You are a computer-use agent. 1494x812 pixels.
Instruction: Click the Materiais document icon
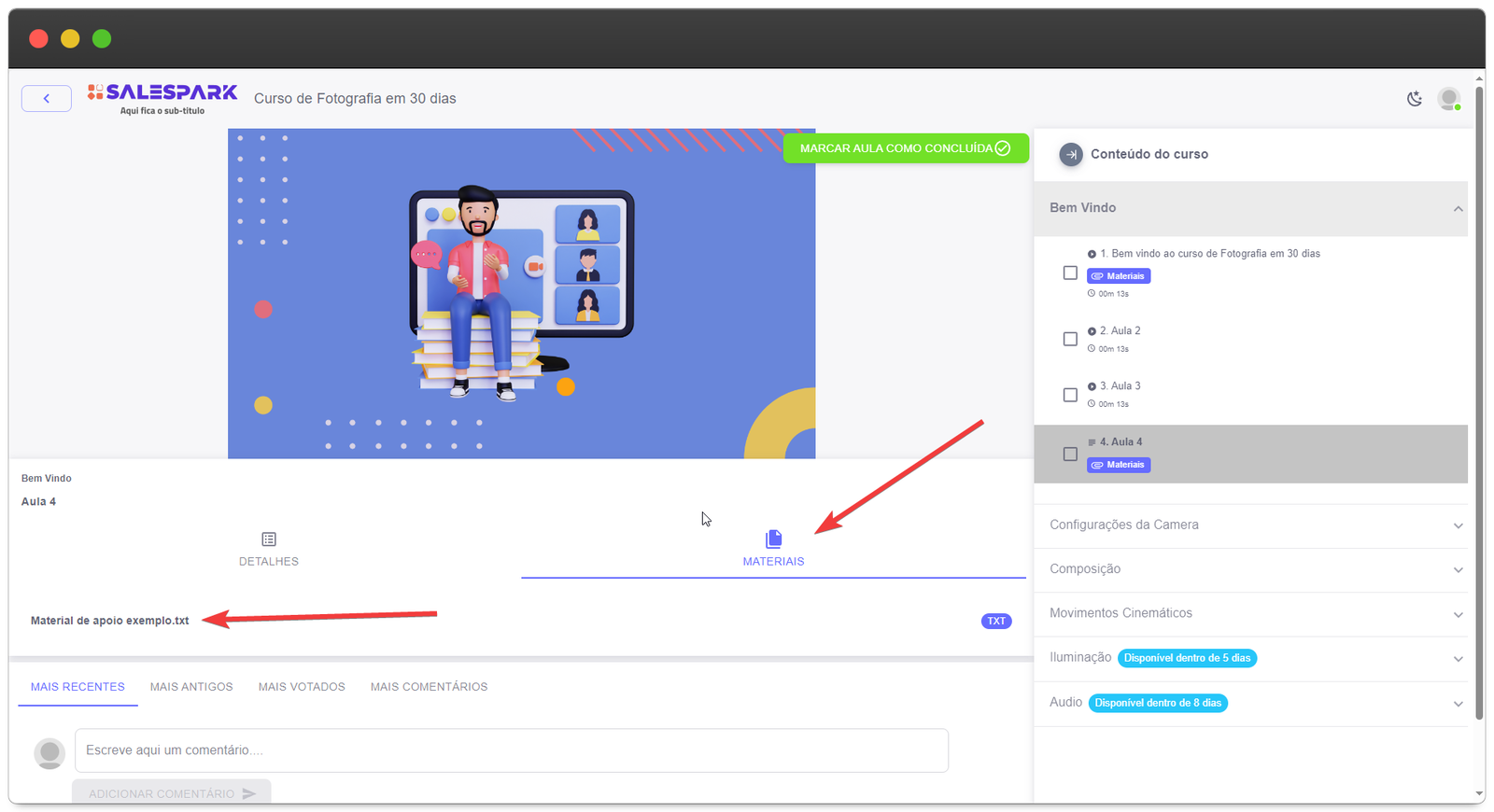(x=773, y=539)
